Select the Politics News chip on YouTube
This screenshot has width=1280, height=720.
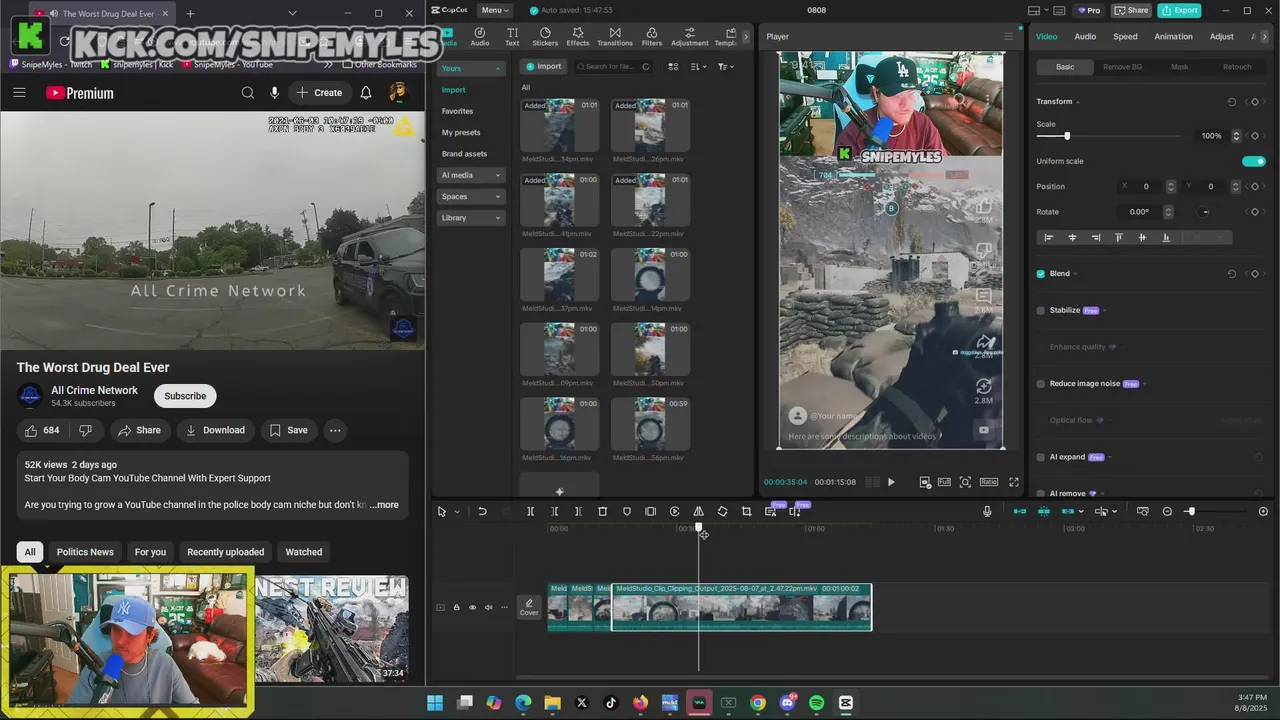coord(85,552)
